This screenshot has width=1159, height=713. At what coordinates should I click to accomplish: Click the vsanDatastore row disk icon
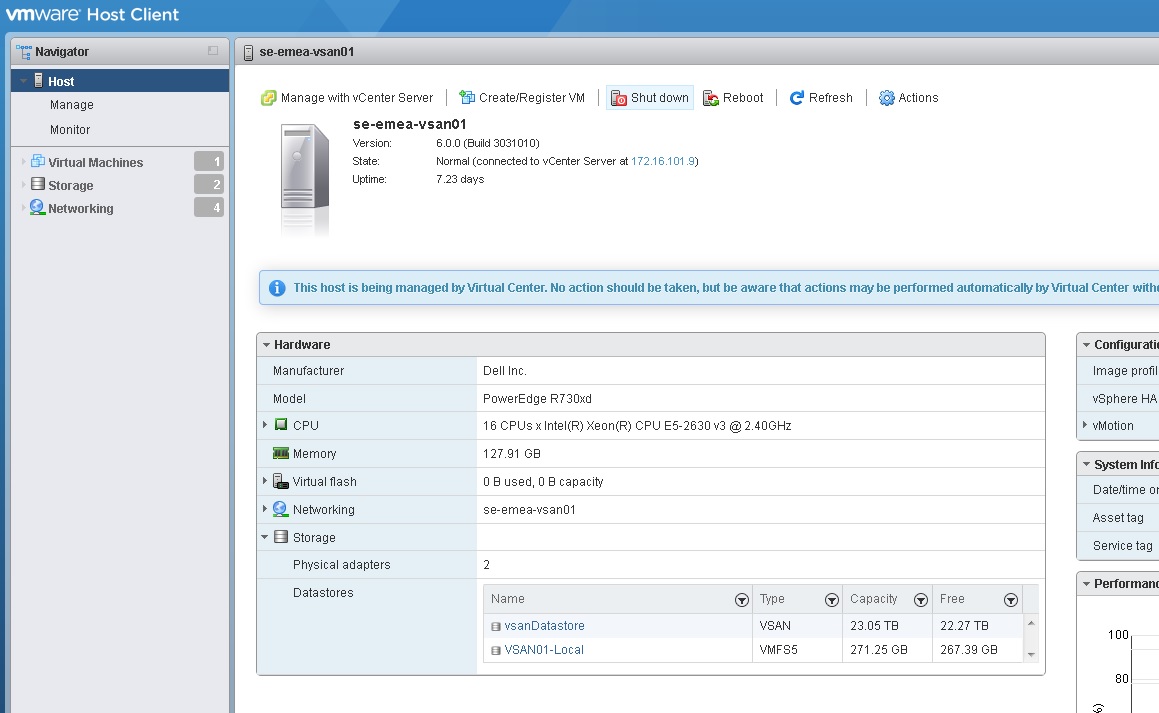(496, 627)
